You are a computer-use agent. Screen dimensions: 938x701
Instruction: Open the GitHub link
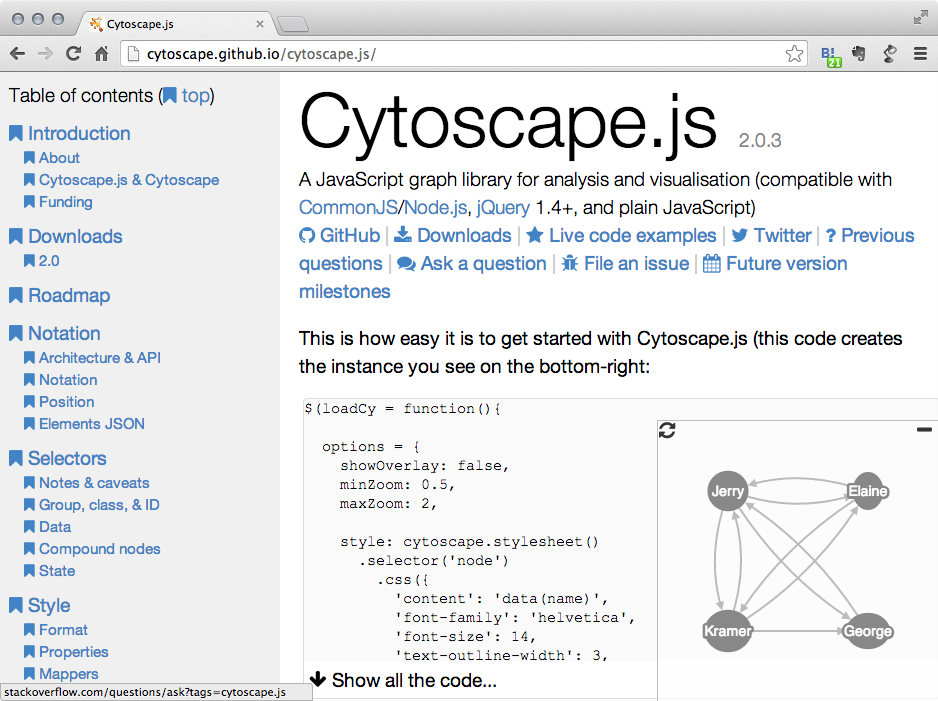340,236
